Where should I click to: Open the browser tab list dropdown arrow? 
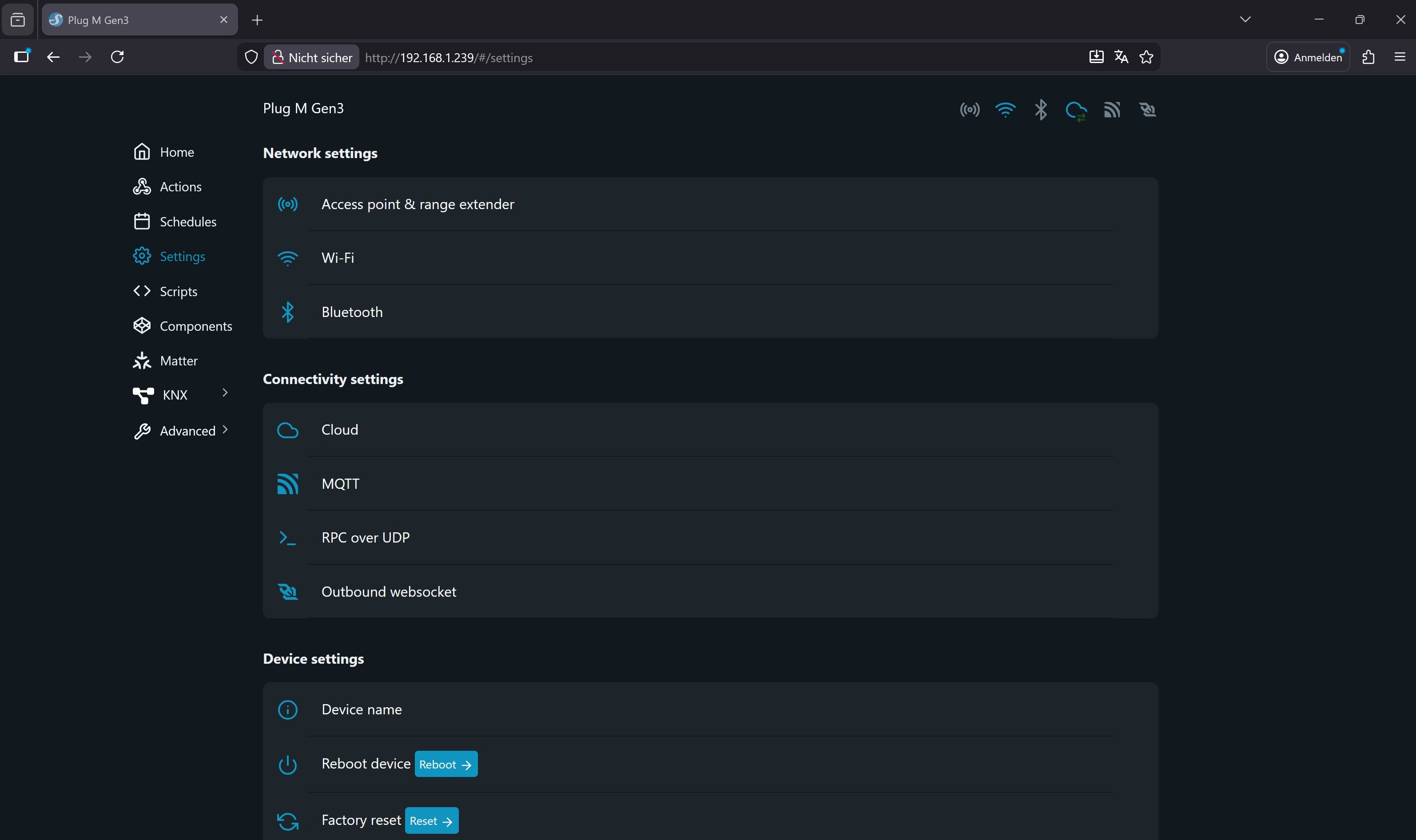pos(1245,19)
